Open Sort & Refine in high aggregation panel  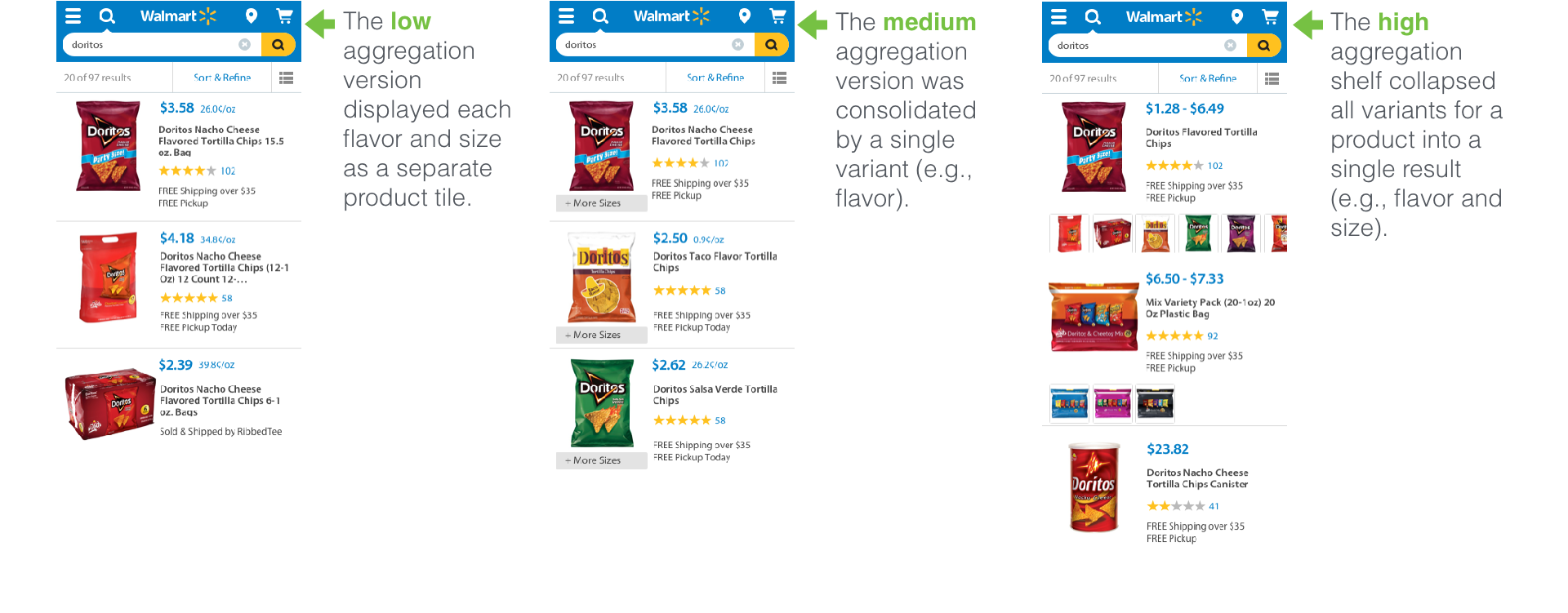coord(1208,79)
